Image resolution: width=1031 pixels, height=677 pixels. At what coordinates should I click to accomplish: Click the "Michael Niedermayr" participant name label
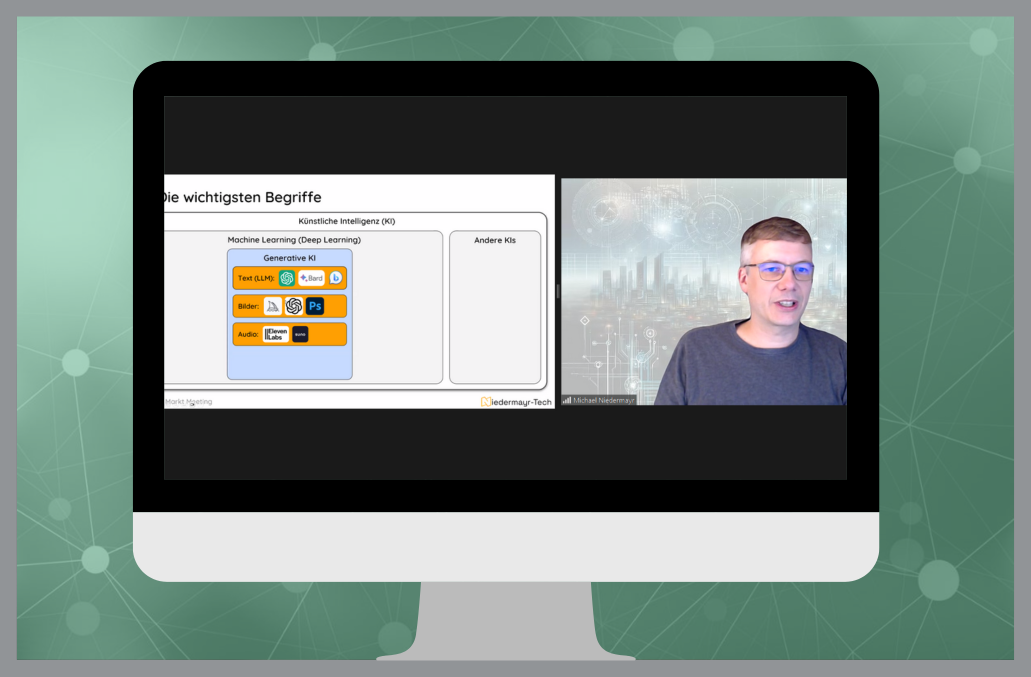click(x=604, y=400)
